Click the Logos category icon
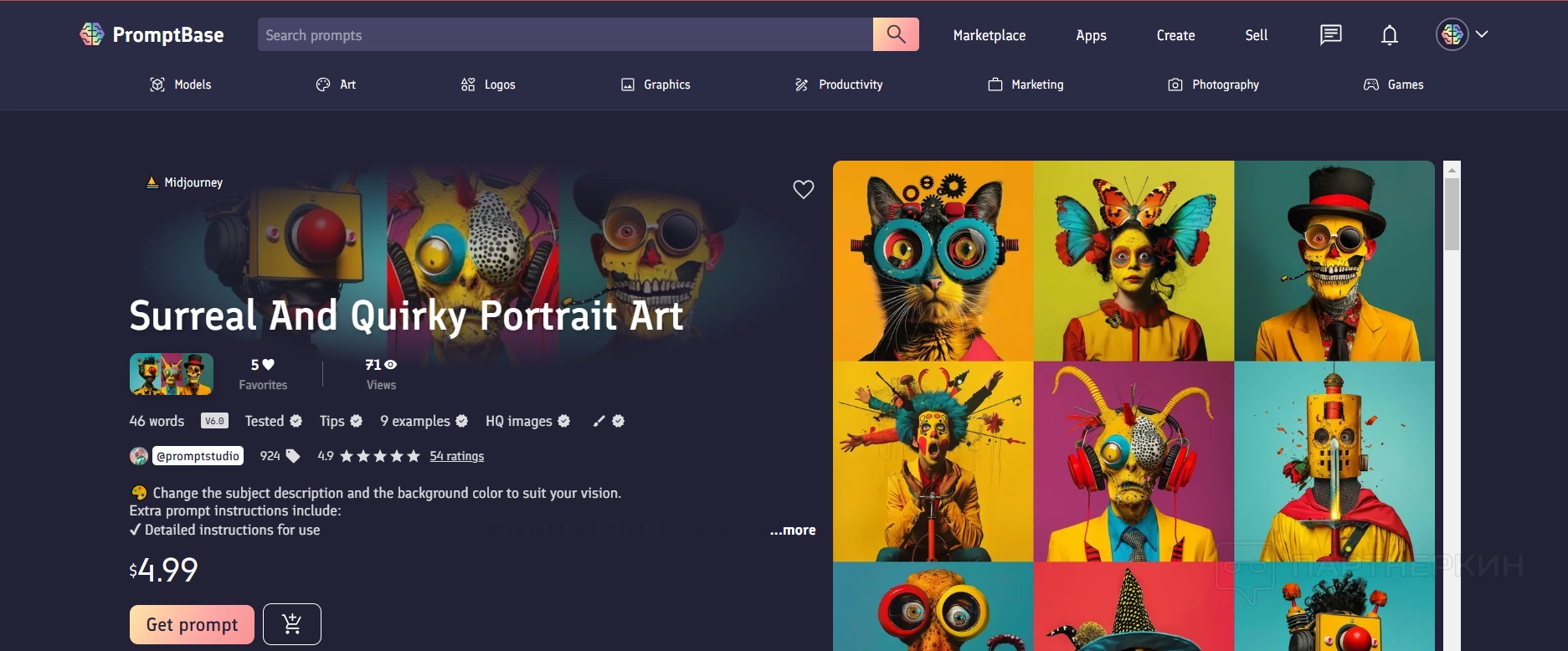Screen dimensions: 1568x651 (468, 85)
